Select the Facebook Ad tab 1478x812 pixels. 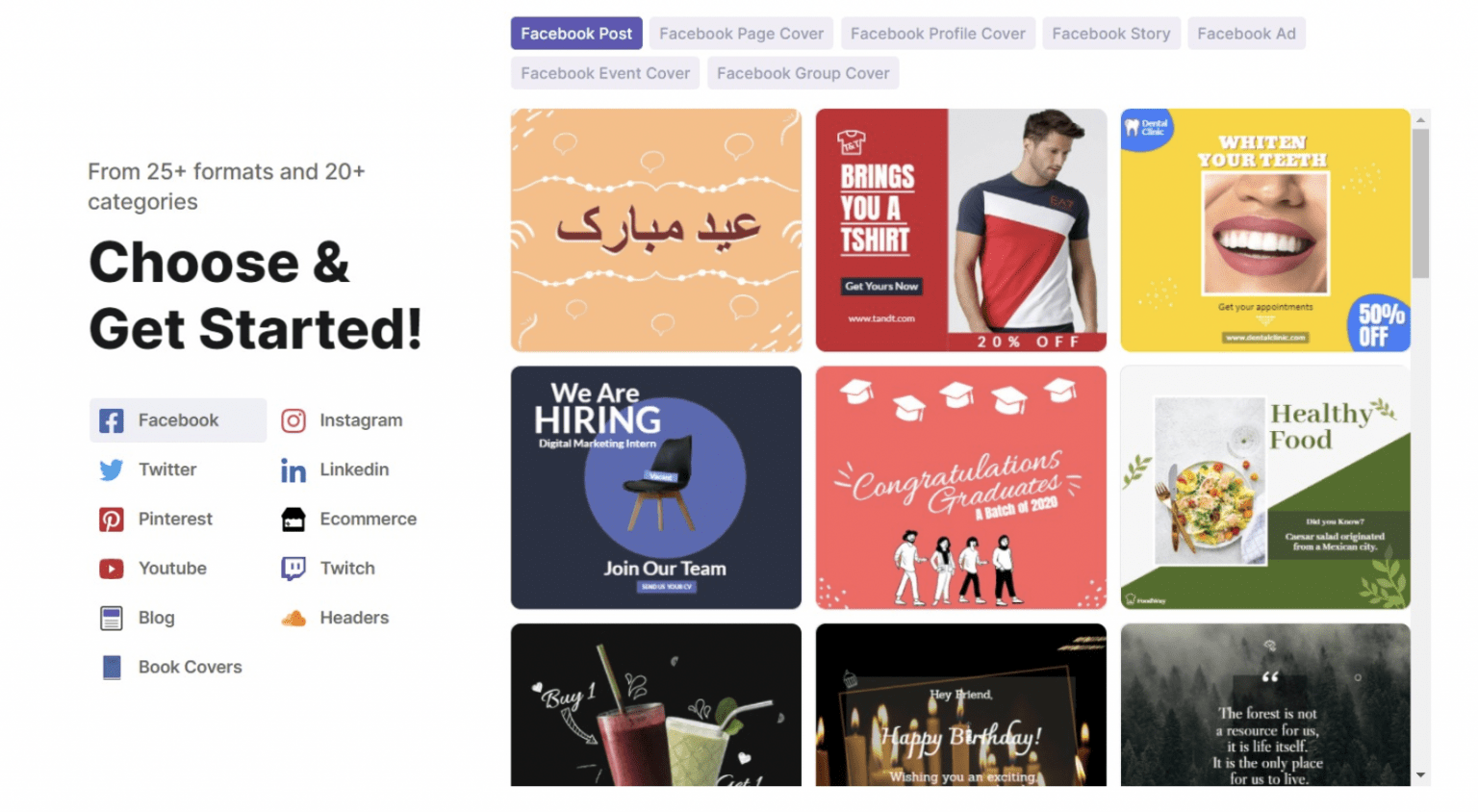point(1246,33)
